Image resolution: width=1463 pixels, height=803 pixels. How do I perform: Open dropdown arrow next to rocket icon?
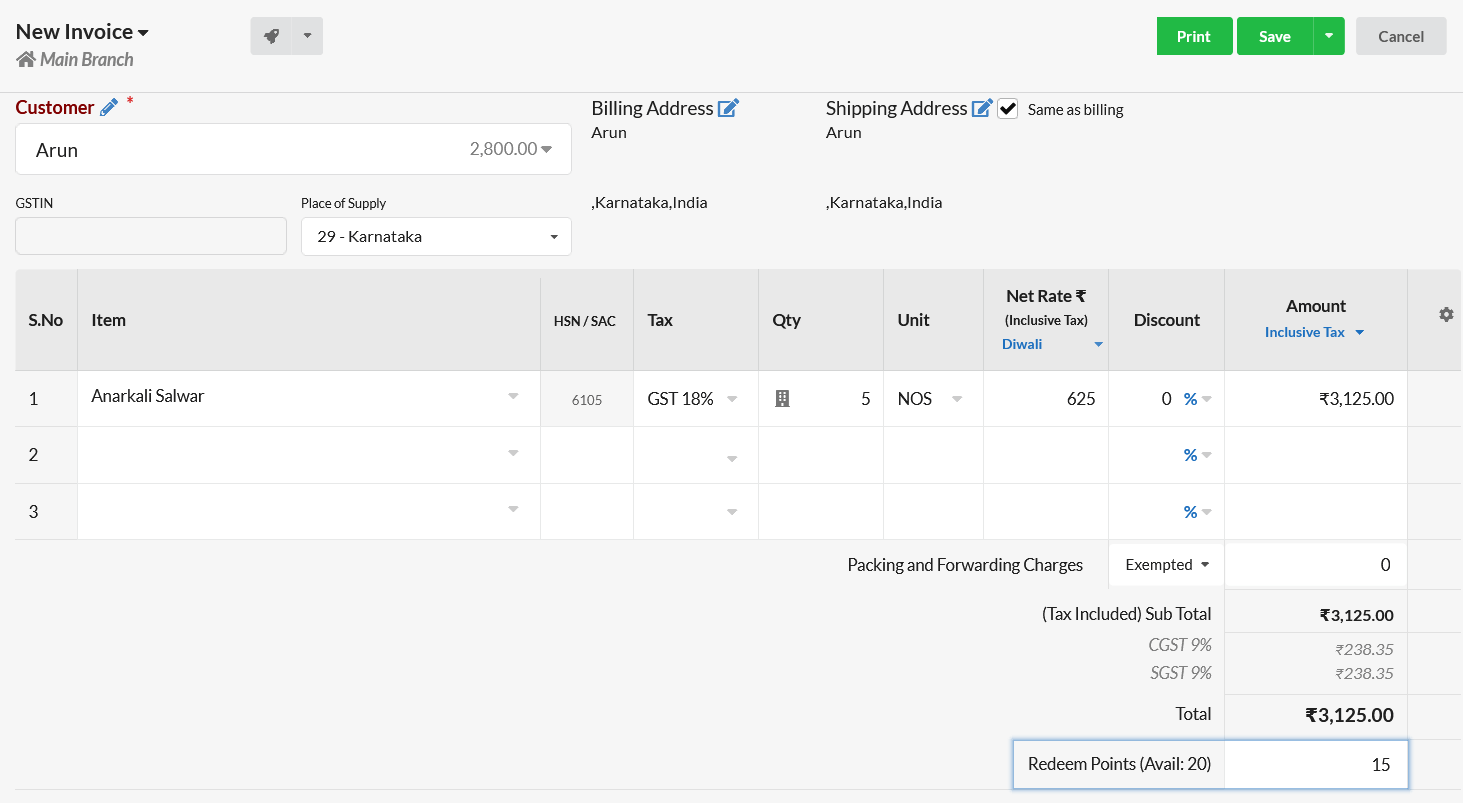tap(307, 36)
